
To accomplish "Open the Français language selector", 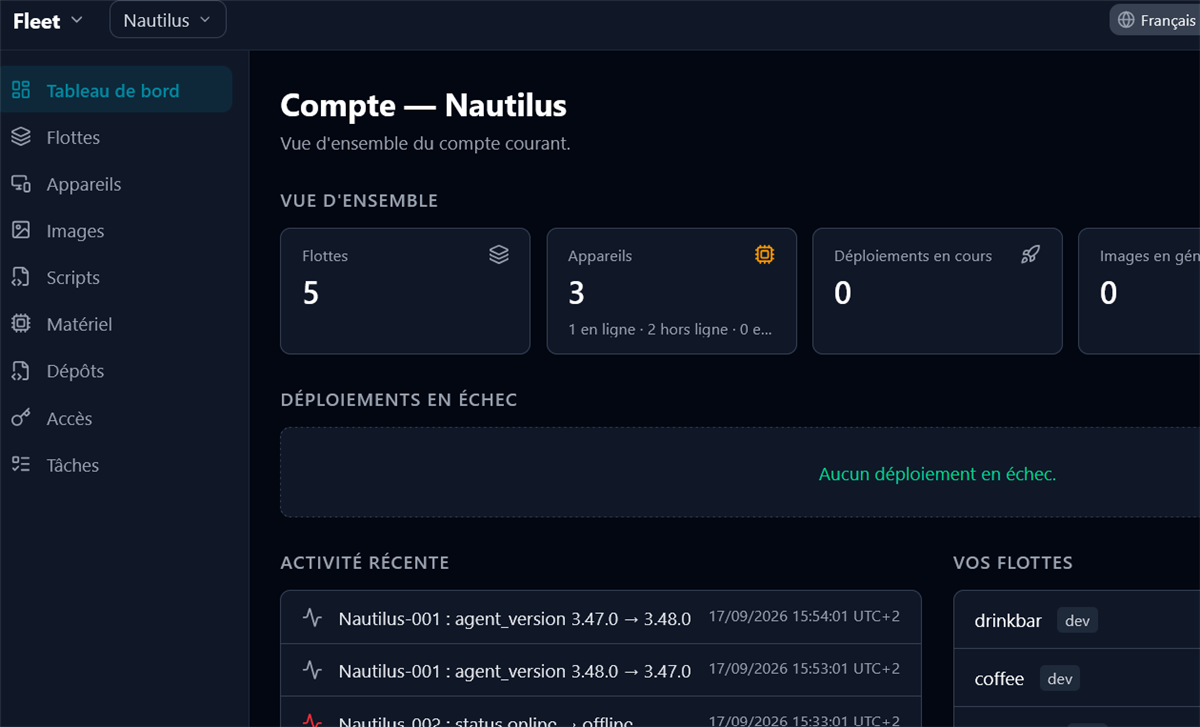I will 1157,20.
